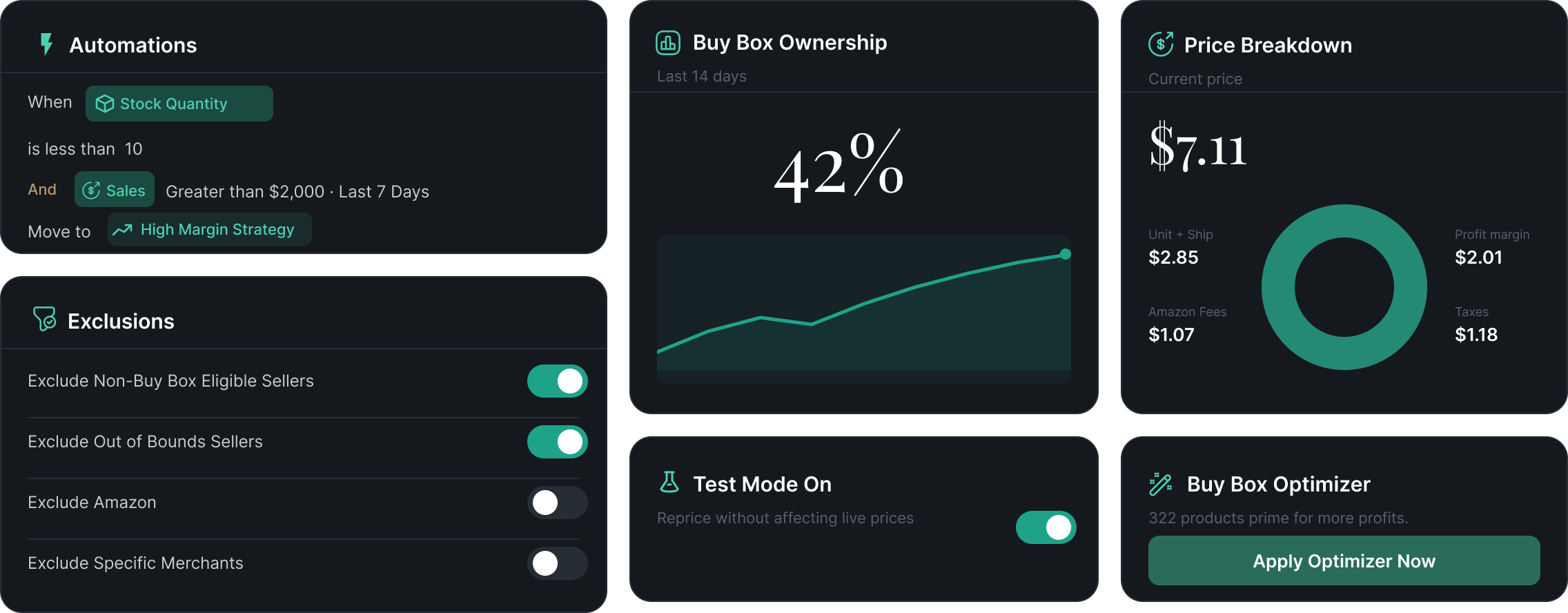Disable Exclude Non-Buy Box Eligible Sellers toggle

click(x=558, y=381)
